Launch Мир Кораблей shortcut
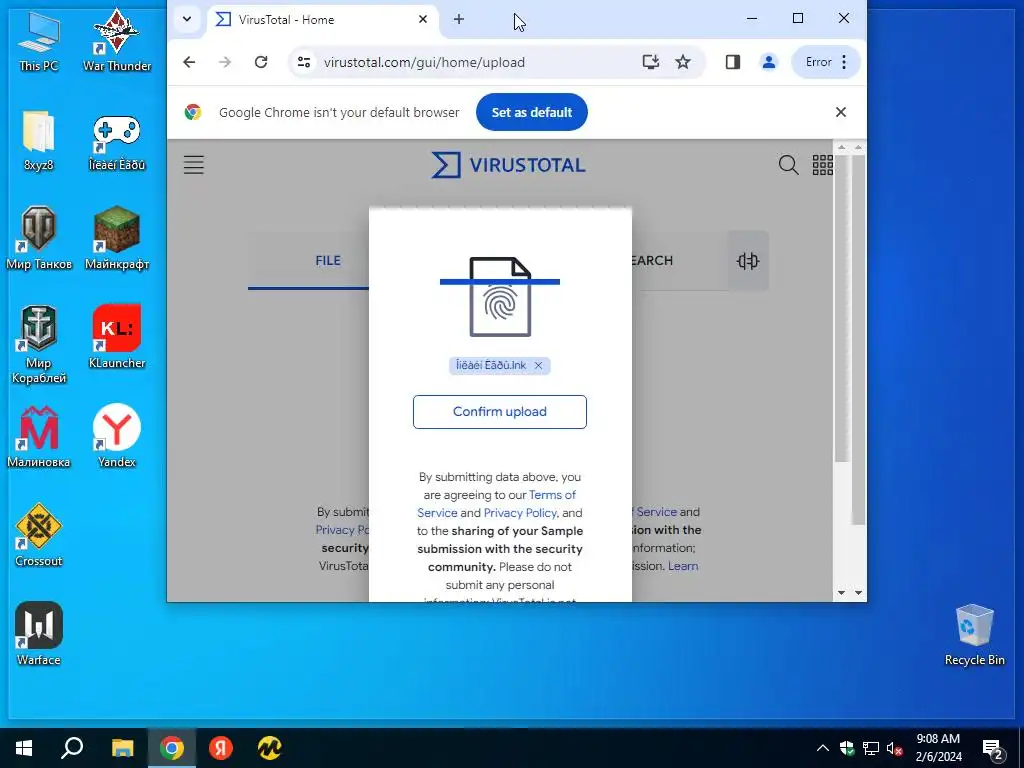 (x=39, y=344)
